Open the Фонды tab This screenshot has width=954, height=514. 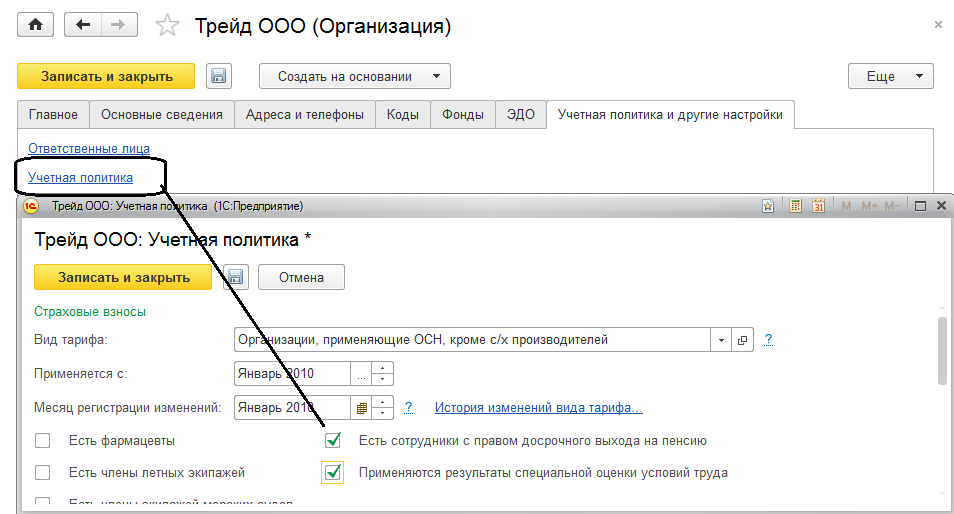[x=463, y=114]
